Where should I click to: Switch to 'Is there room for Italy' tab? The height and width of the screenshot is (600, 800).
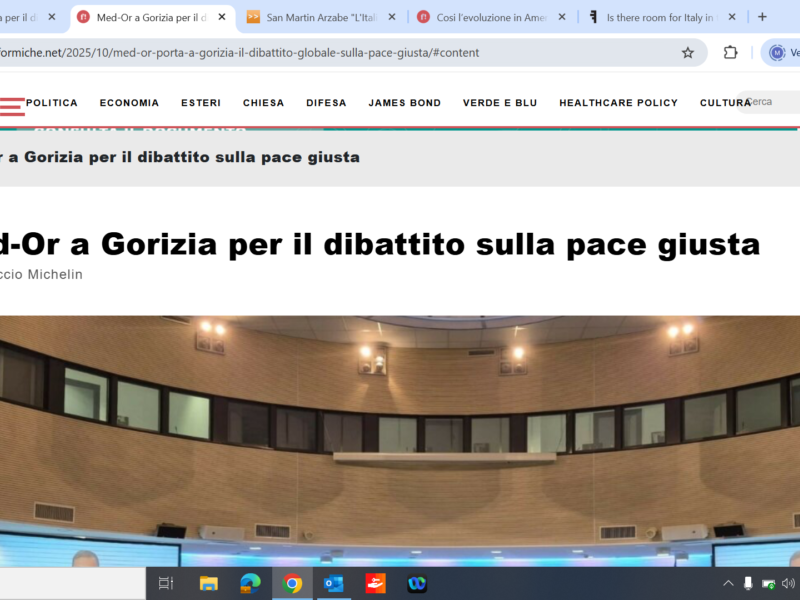[660, 17]
